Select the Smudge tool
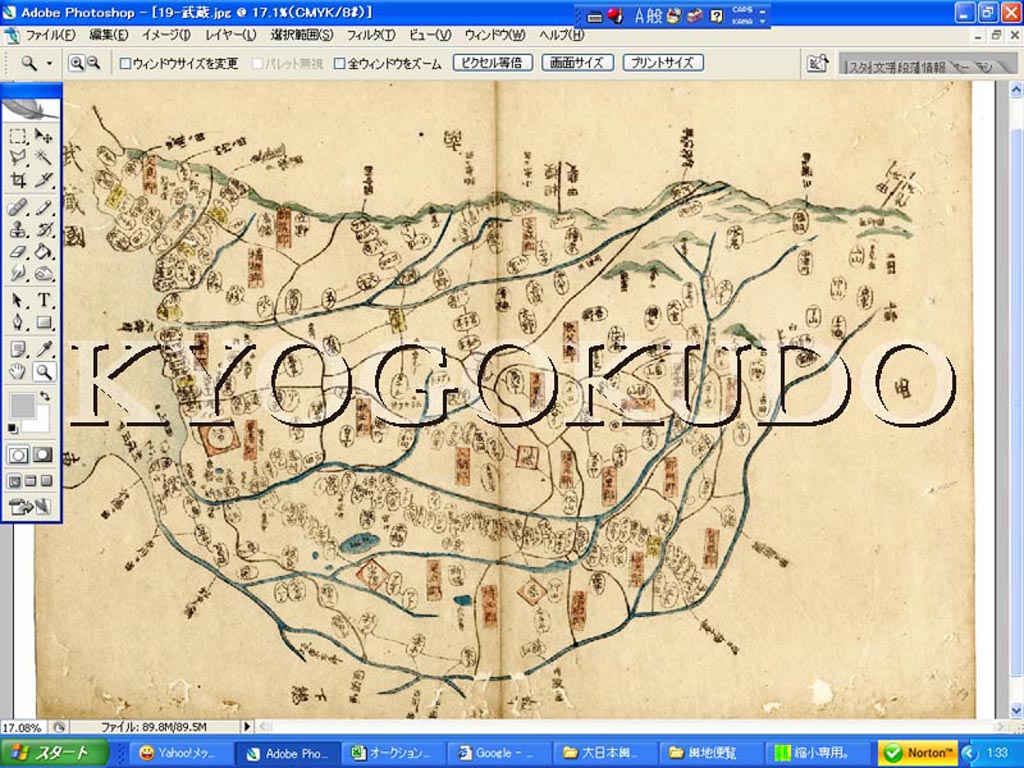Image resolution: width=1024 pixels, height=768 pixels. click(x=18, y=273)
